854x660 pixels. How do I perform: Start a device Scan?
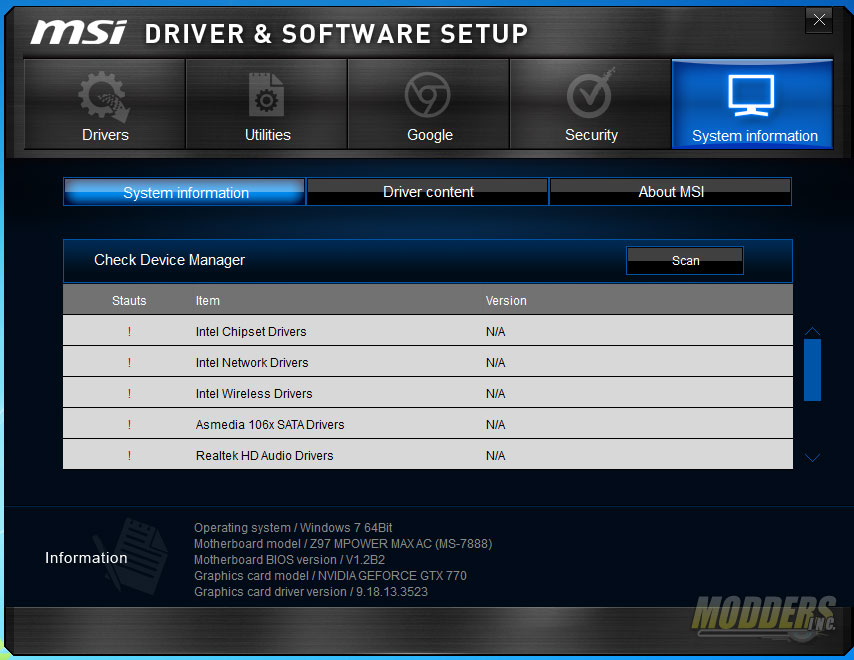(685, 261)
